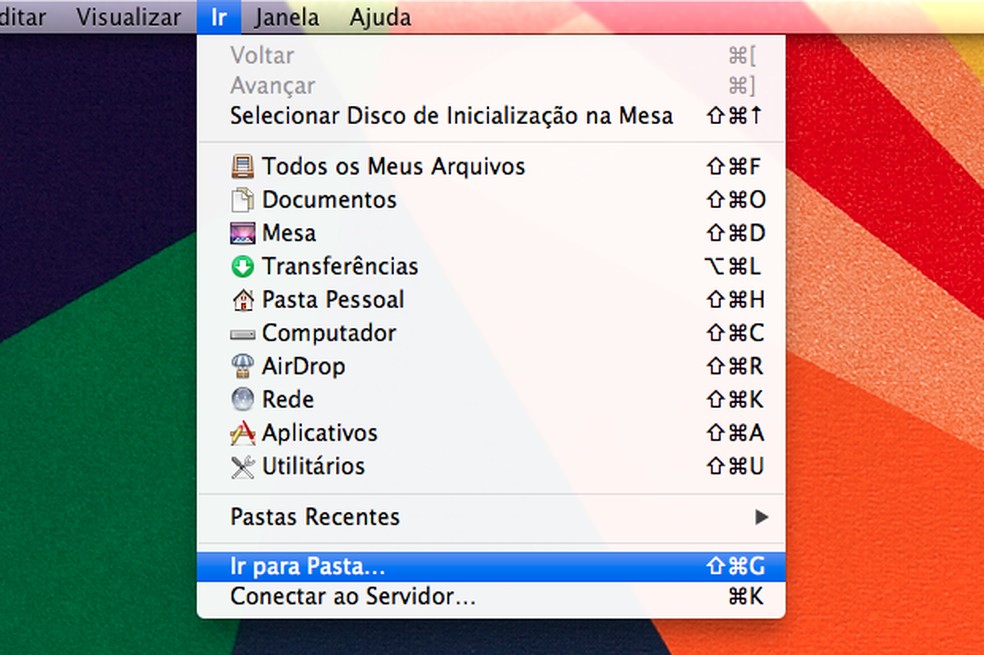Choose Conectar ao Servidor...
This screenshot has height=655, width=984.
pos(491,597)
